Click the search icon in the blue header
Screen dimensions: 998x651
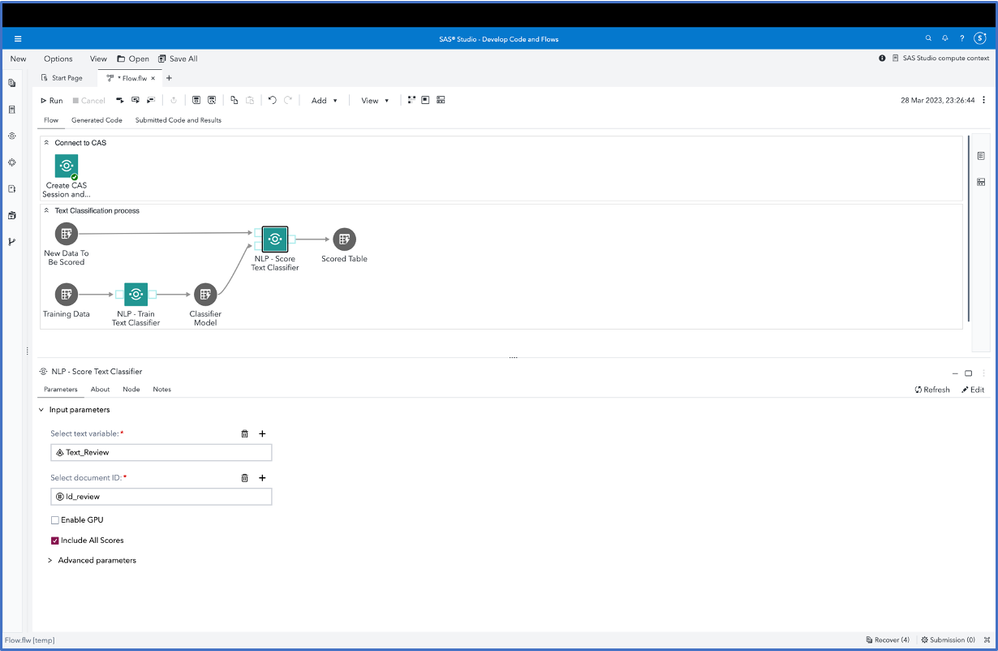(x=929, y=38)
